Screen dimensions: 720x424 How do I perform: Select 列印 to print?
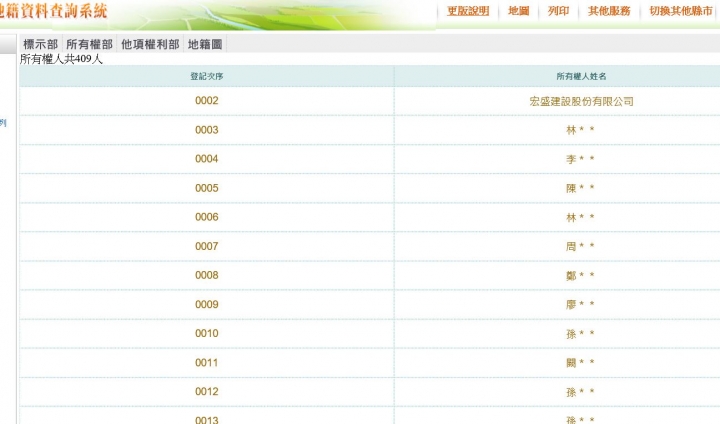[x=558, y=11]
